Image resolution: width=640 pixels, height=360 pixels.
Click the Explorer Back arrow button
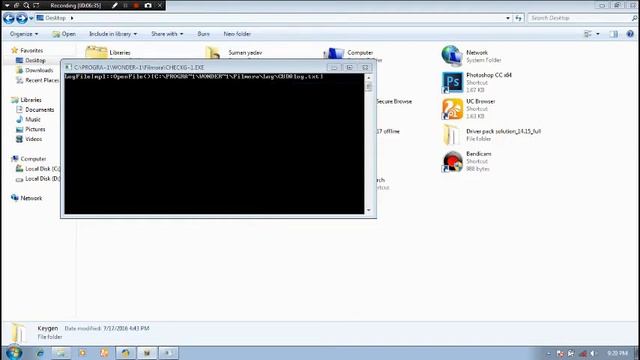click(9, 18)
